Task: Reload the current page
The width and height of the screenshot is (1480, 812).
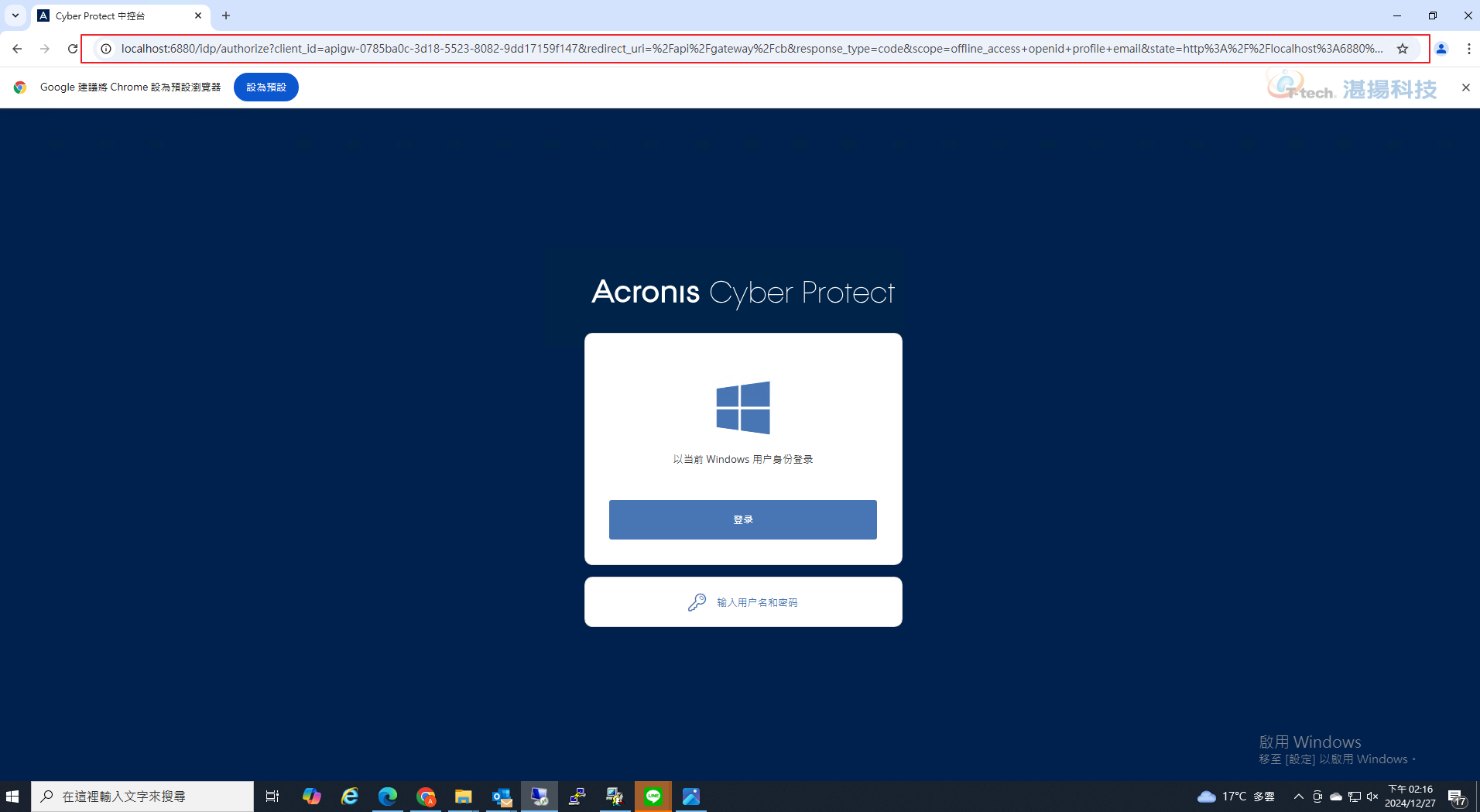Action: coord(73,49)
